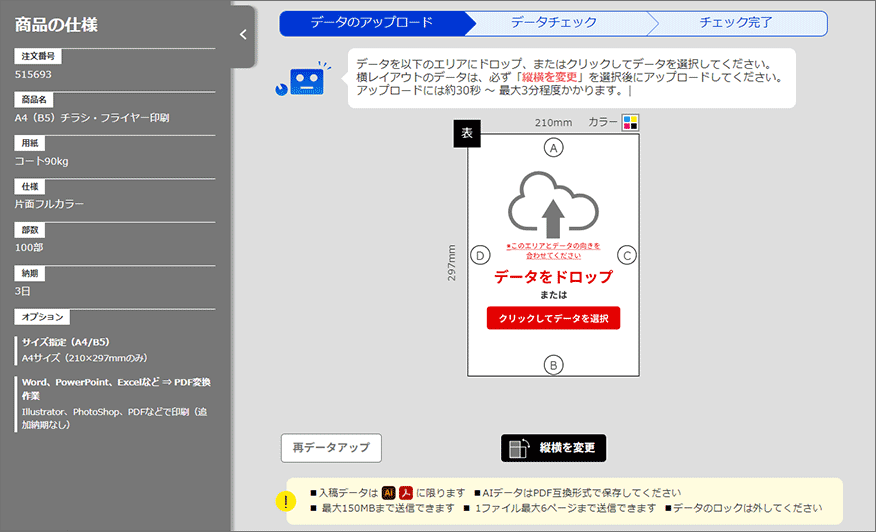Click the 納期 label
Image resolution: width=876 pixels, height=532 pixels.
(x=30, y=273)
